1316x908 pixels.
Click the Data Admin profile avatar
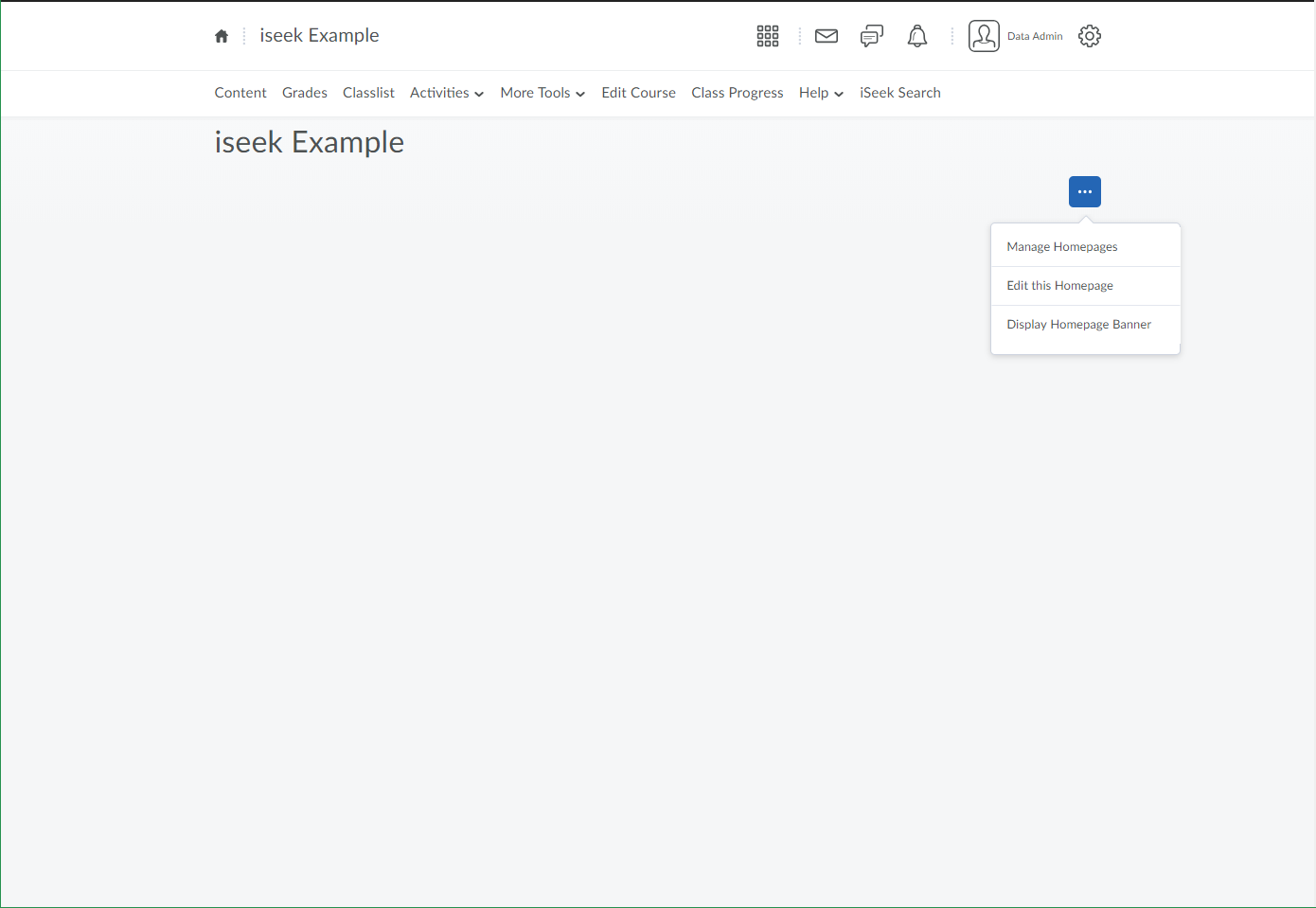coord(985,36)
